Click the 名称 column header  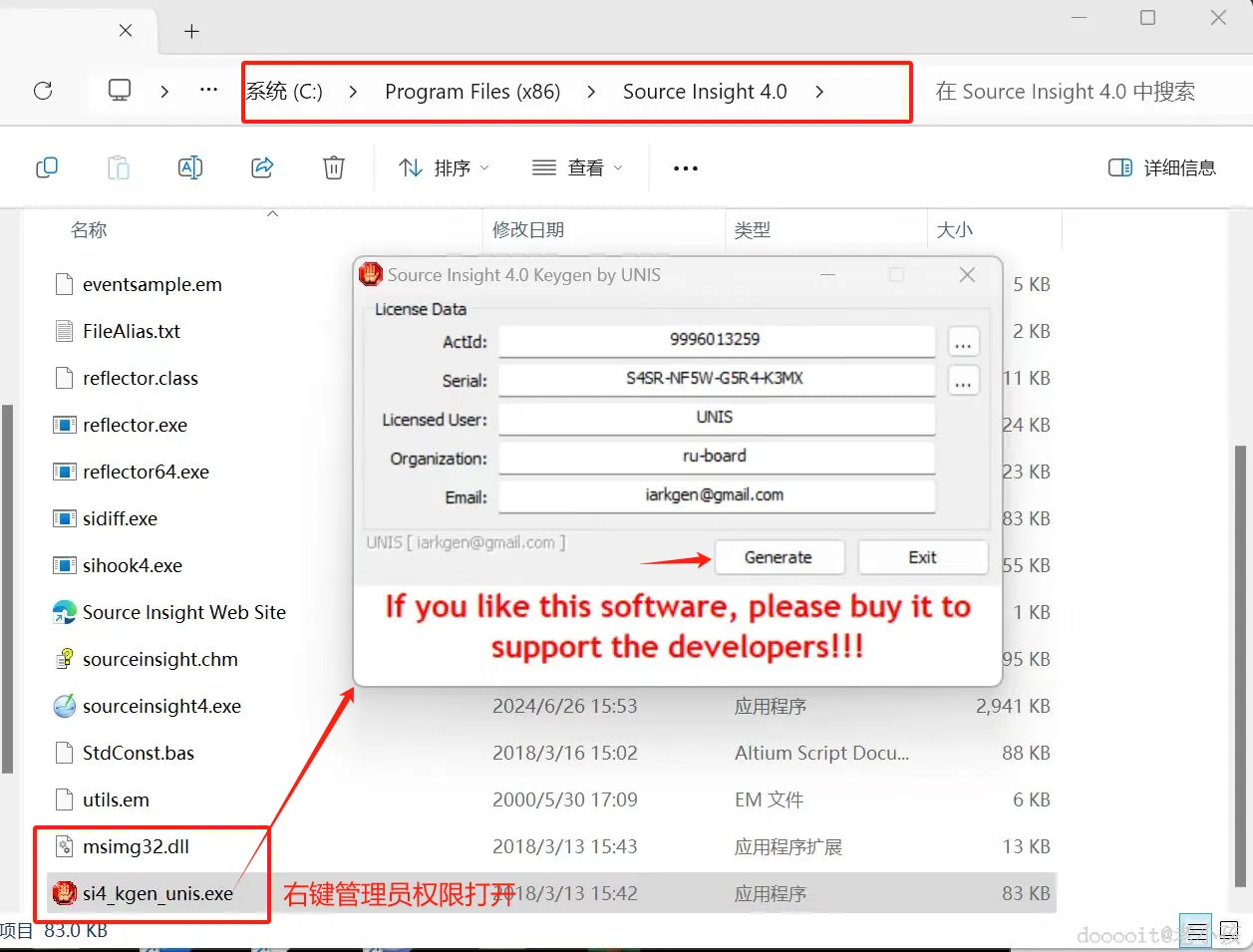(89, 230)
